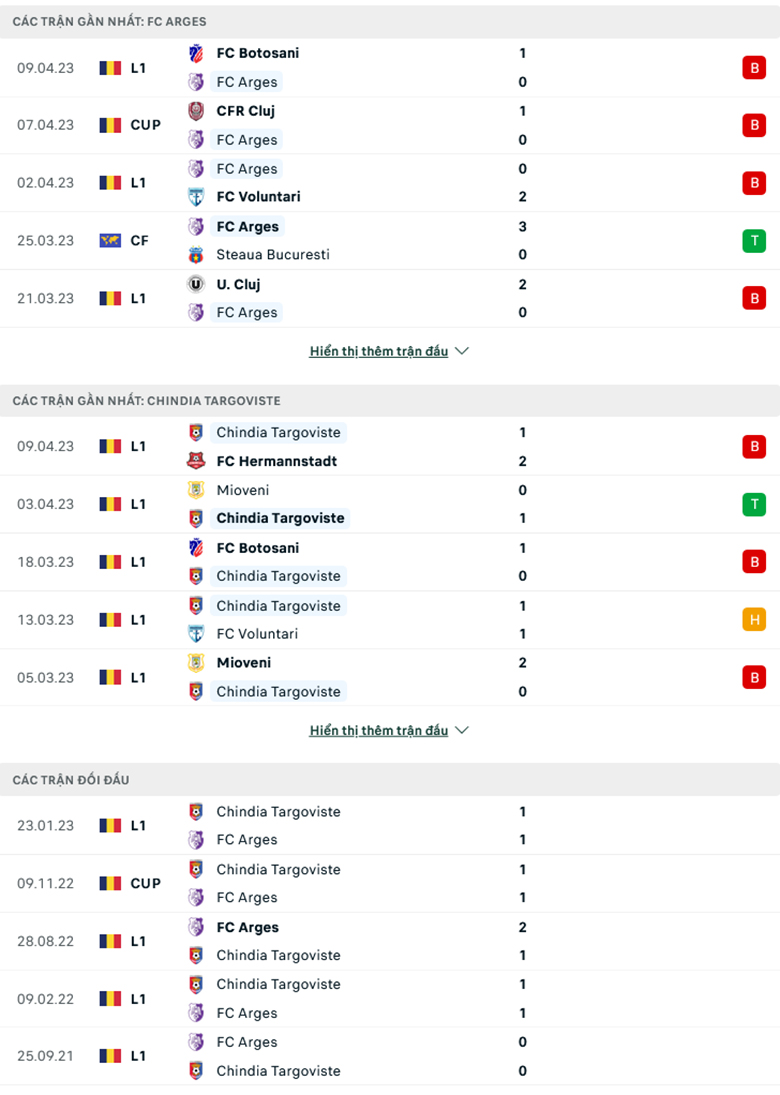780x1095 pixels.
Task: Expand more FC Arges matches via chevron
Action: click(x=461, y=351)
